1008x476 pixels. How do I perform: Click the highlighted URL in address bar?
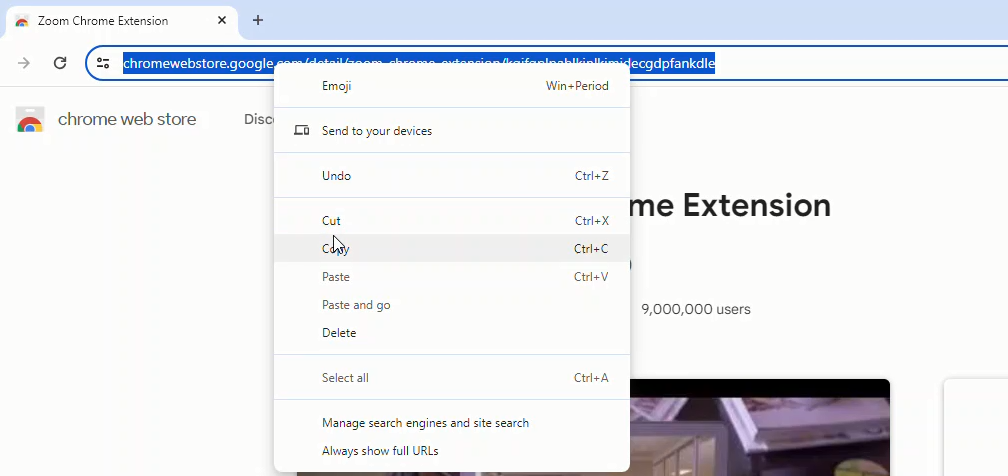click(x=190, y=64)
